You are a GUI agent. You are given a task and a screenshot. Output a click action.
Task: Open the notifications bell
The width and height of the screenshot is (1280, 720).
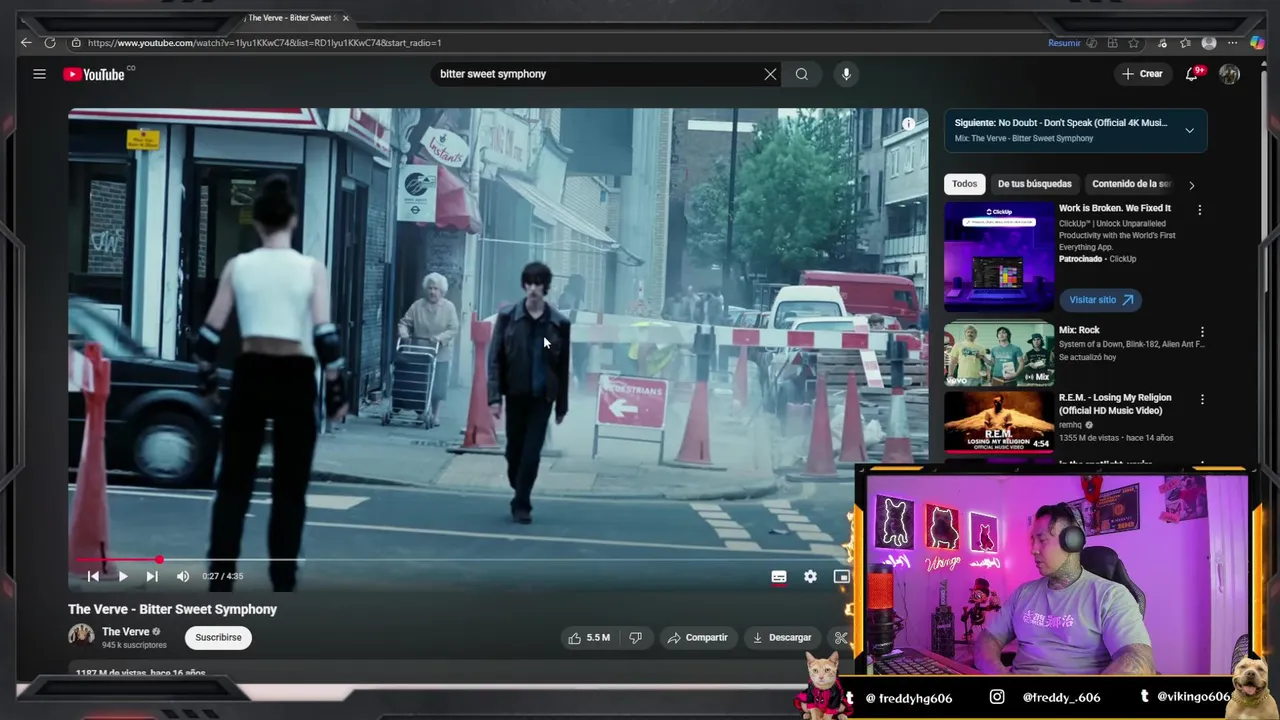click(1192, 74)
